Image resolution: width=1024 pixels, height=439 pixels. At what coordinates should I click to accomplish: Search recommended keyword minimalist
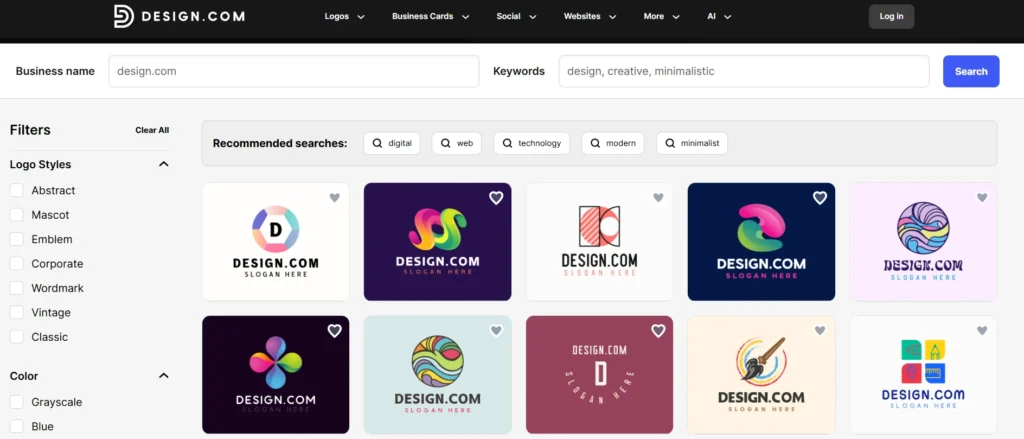pos(692,143)
